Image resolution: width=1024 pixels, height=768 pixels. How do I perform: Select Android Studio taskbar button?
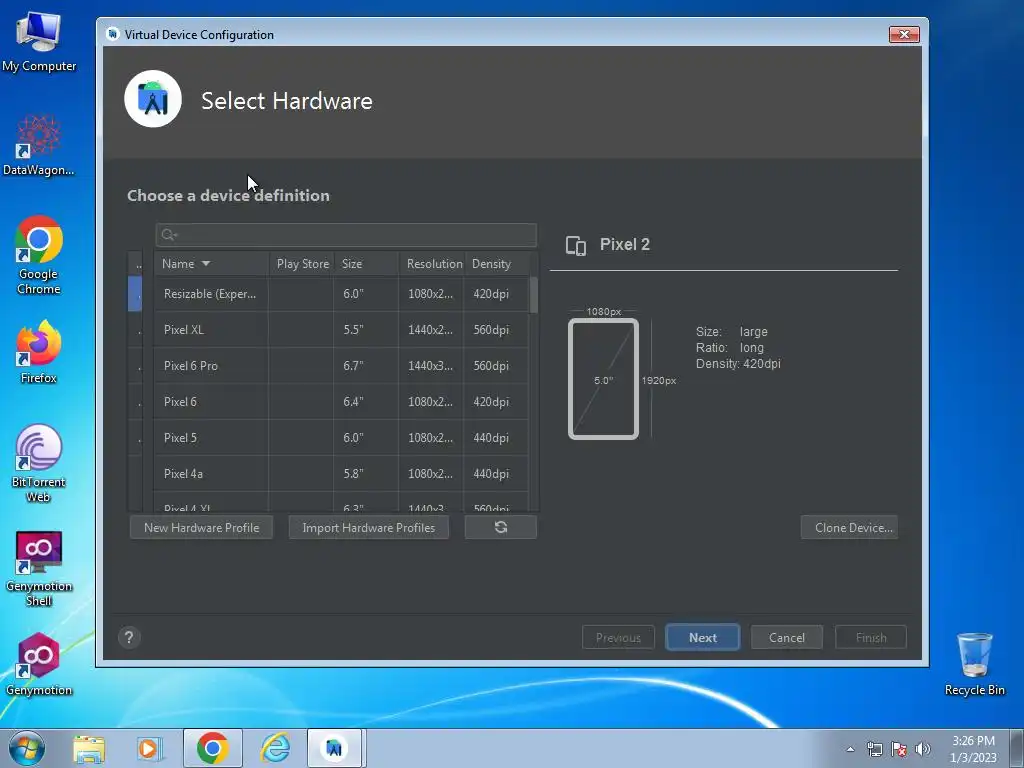tap(335, 748)
